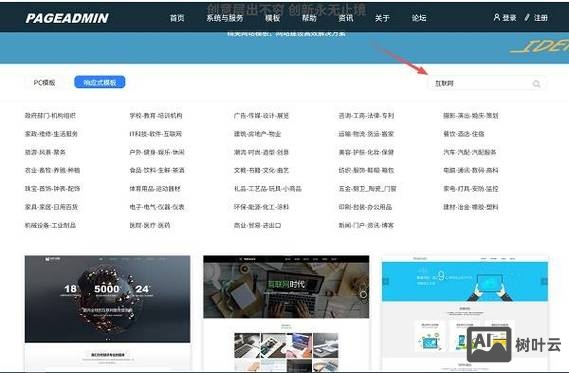Open the 模板 nav item
This screenshot has width=569, height=373.
272,18
